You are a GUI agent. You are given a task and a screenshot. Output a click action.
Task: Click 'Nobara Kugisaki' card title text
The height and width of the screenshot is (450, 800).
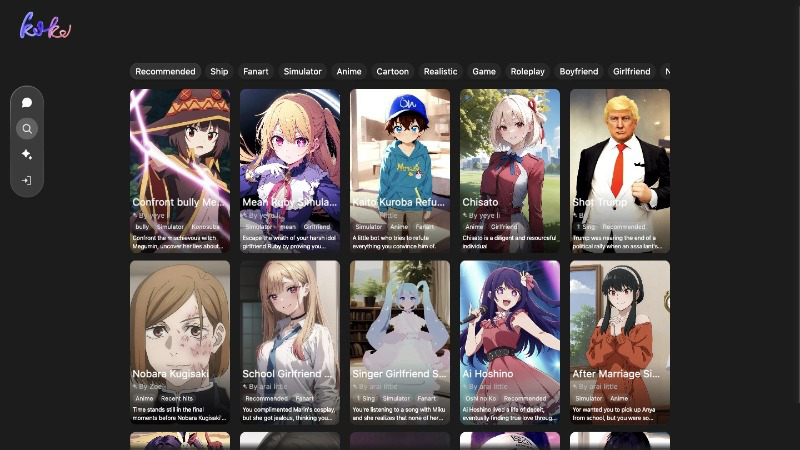(170, 374)
